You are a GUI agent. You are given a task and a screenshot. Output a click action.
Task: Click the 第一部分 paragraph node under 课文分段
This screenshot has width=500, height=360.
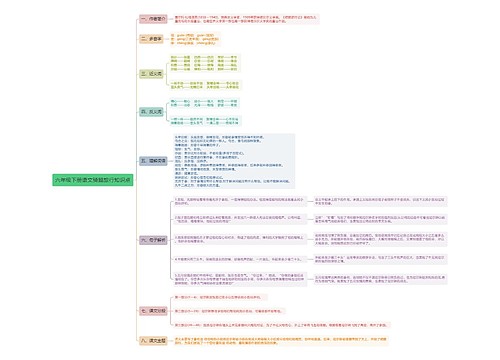pos(220,297)
